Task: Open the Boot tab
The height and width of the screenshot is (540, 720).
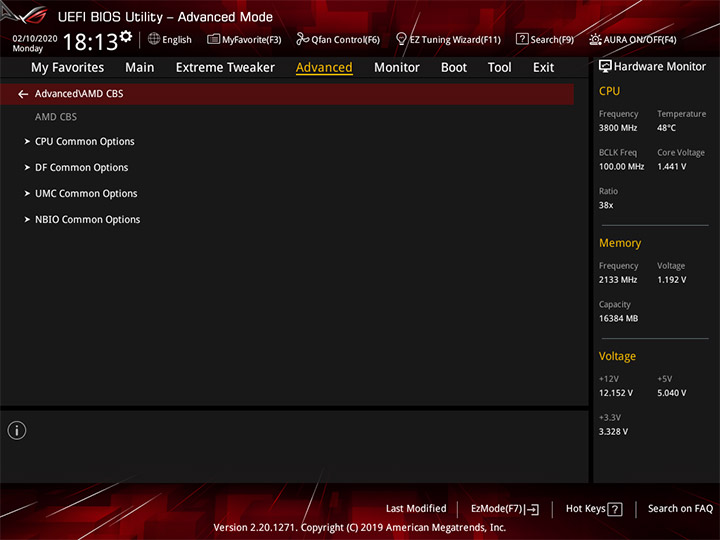Action: (x=454, y=68)
